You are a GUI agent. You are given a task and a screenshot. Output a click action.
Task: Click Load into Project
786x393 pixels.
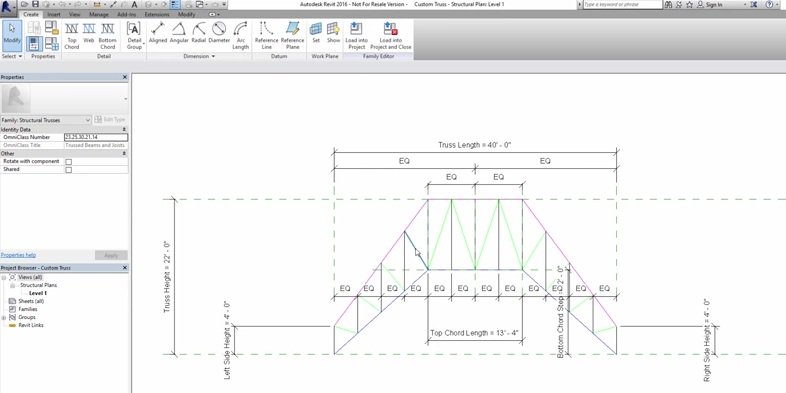[356, 36]
